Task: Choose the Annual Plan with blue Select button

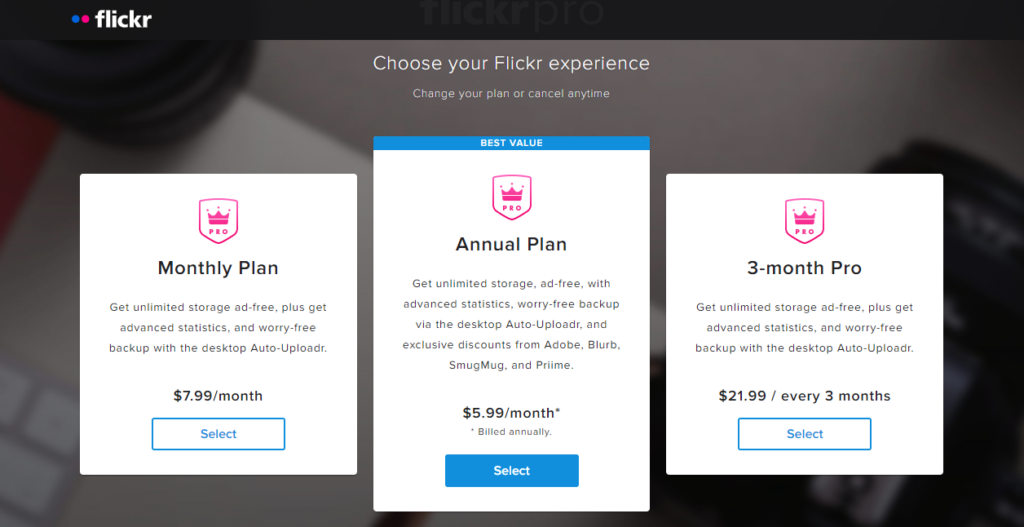Action: point(511,471)
